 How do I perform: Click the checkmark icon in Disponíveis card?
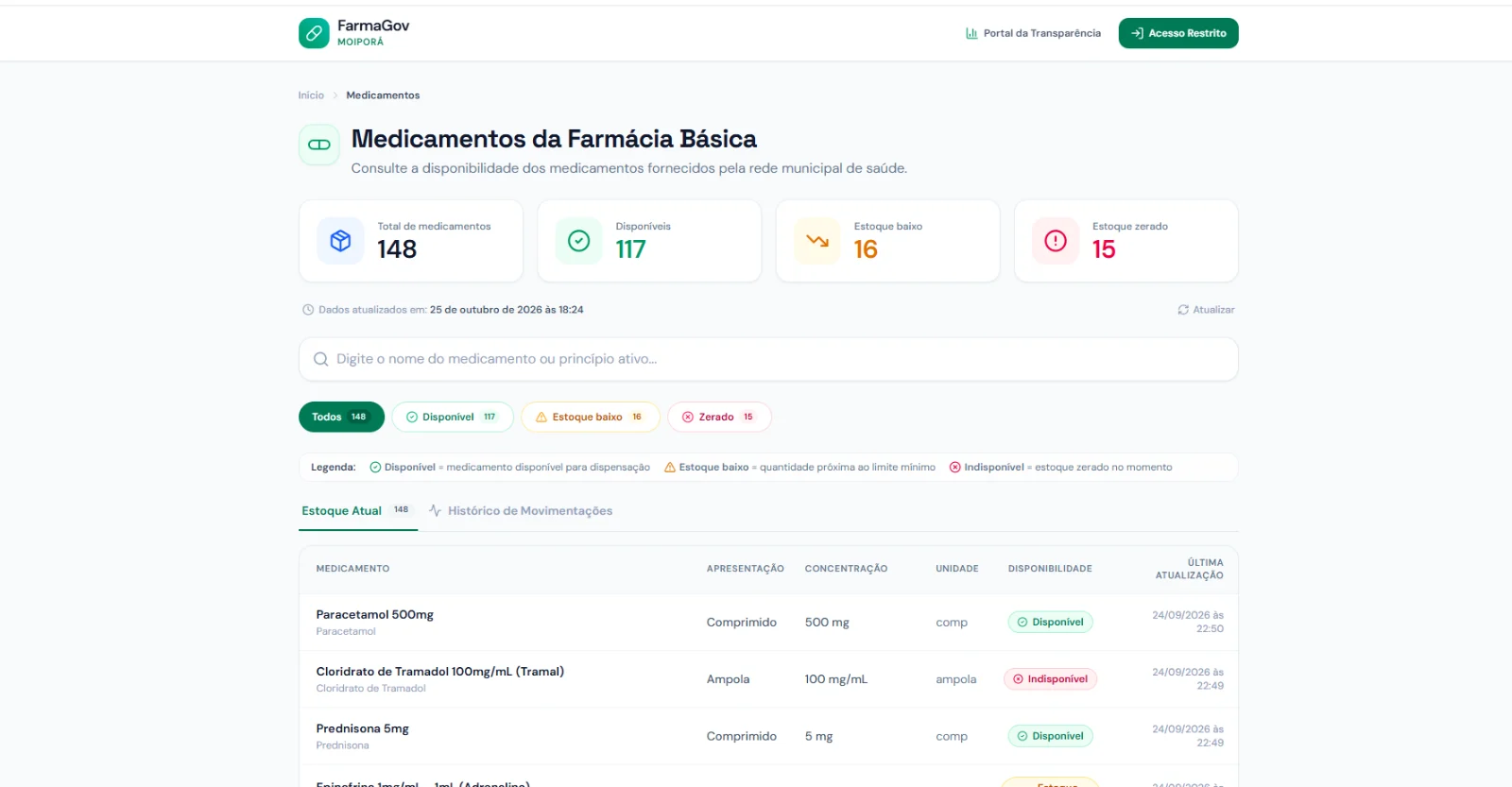click(579, 241)
